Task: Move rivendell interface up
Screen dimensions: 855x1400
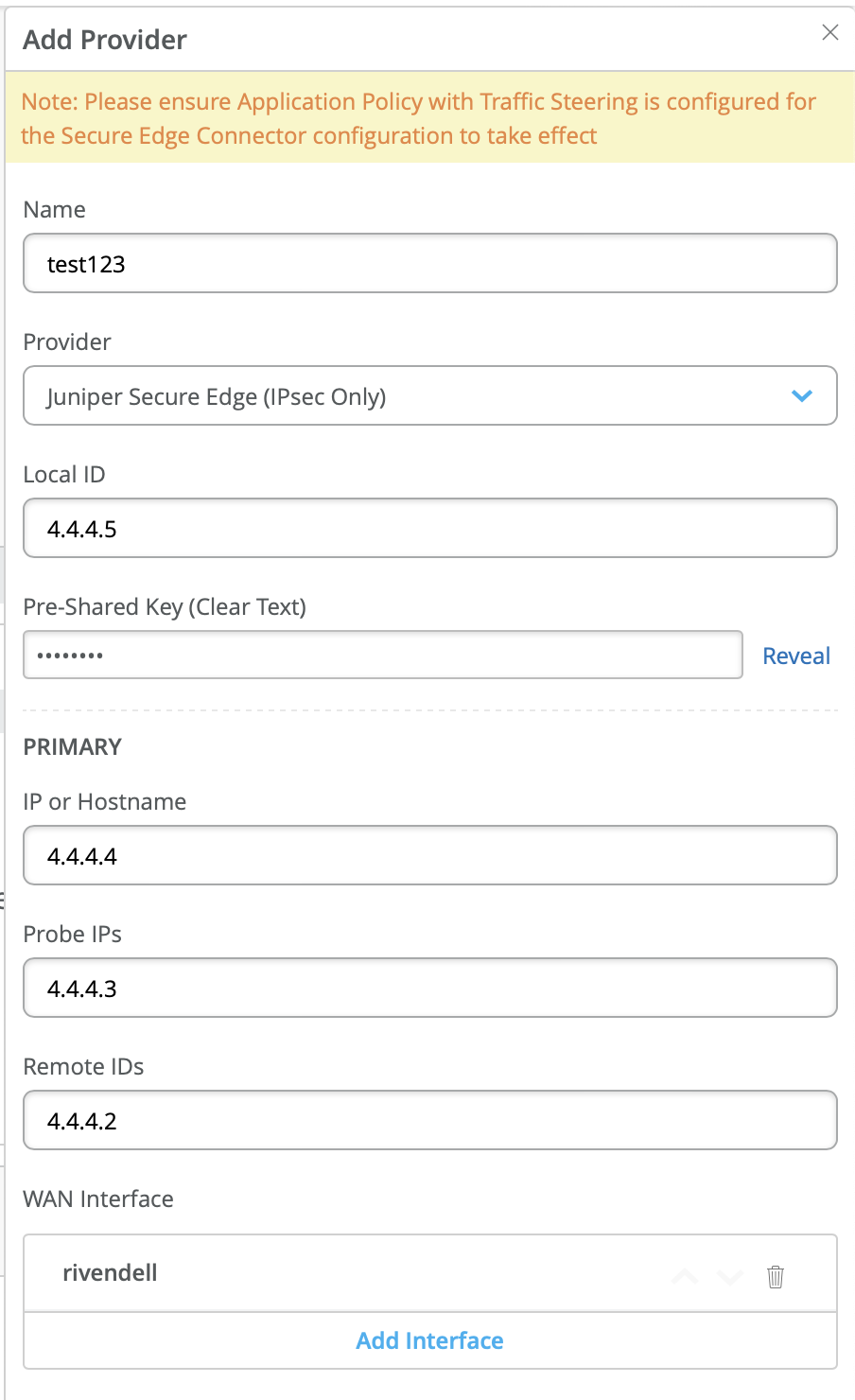Action: 685,1276
